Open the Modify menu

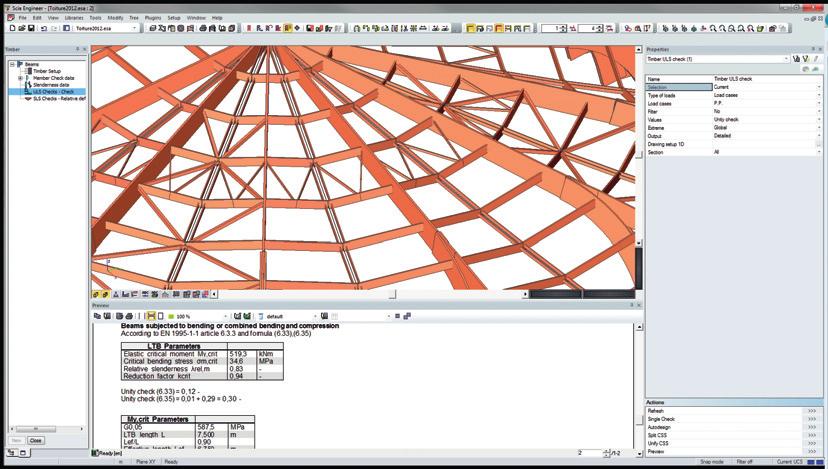[x=115, y=17]
